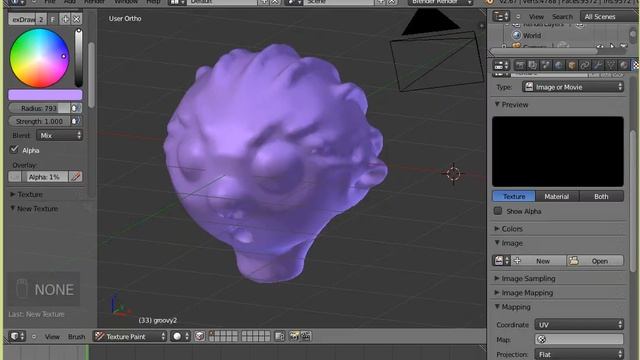Open the Type Image or Movie dropdown
Viewport: 640px width, 360px height.
pos(573,87)
